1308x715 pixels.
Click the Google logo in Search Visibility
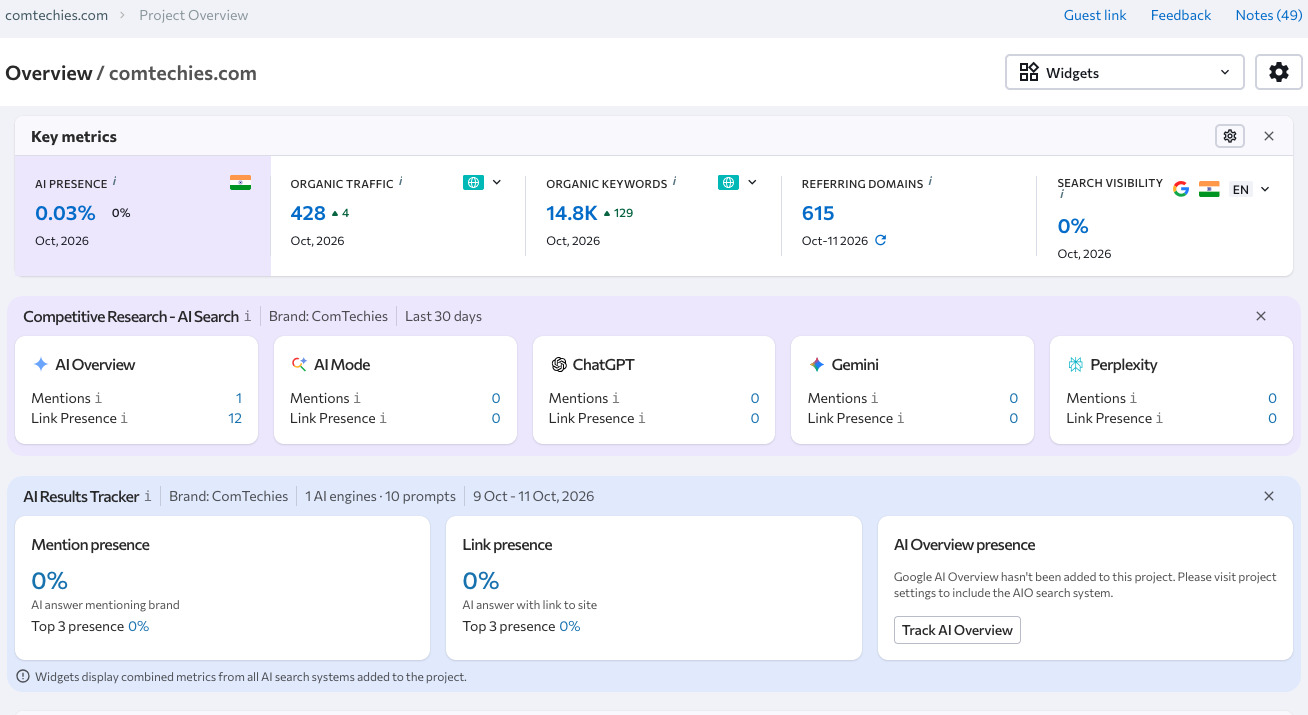pos(1181,189)
